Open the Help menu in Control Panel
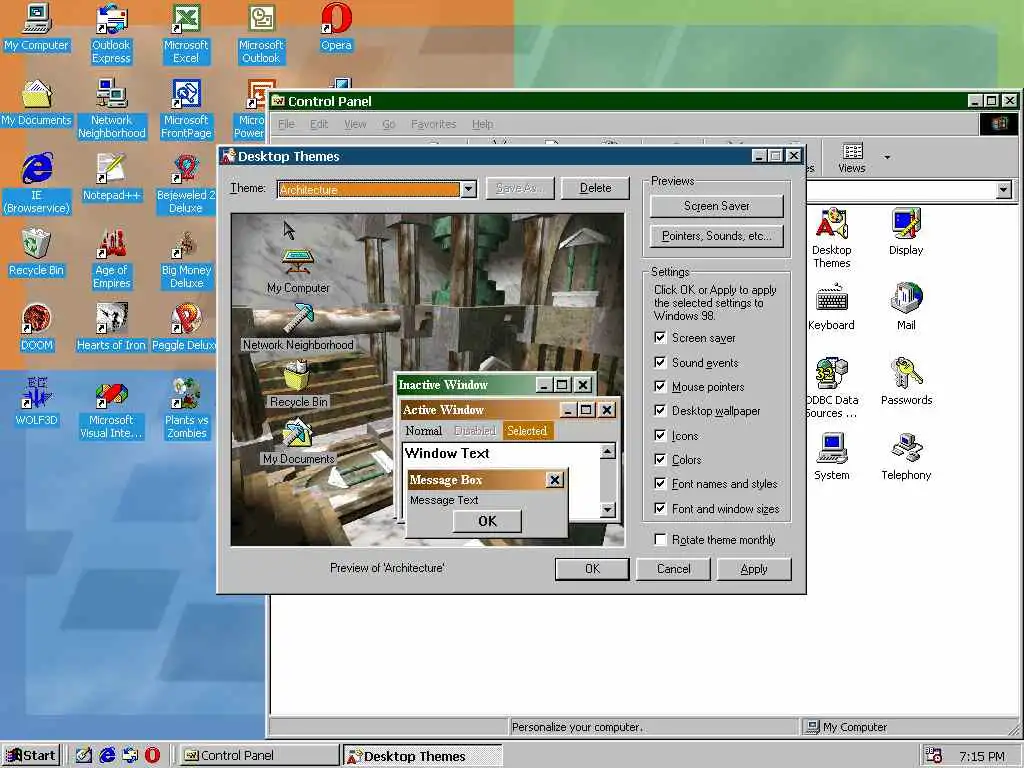The image size is (1024, 768). point(483,124)
